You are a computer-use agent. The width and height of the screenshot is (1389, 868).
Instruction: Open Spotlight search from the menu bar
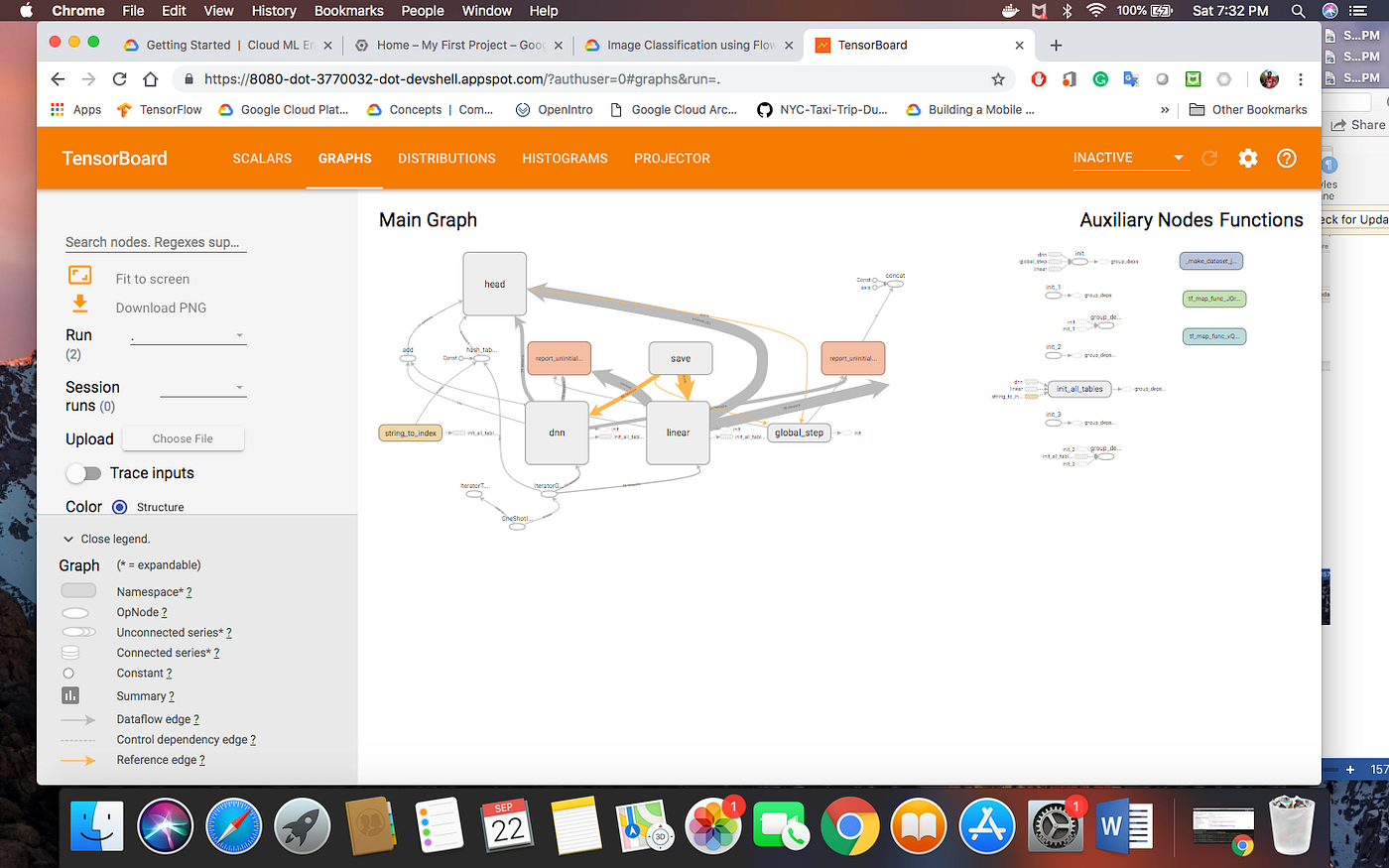(x=1297, y=11)
